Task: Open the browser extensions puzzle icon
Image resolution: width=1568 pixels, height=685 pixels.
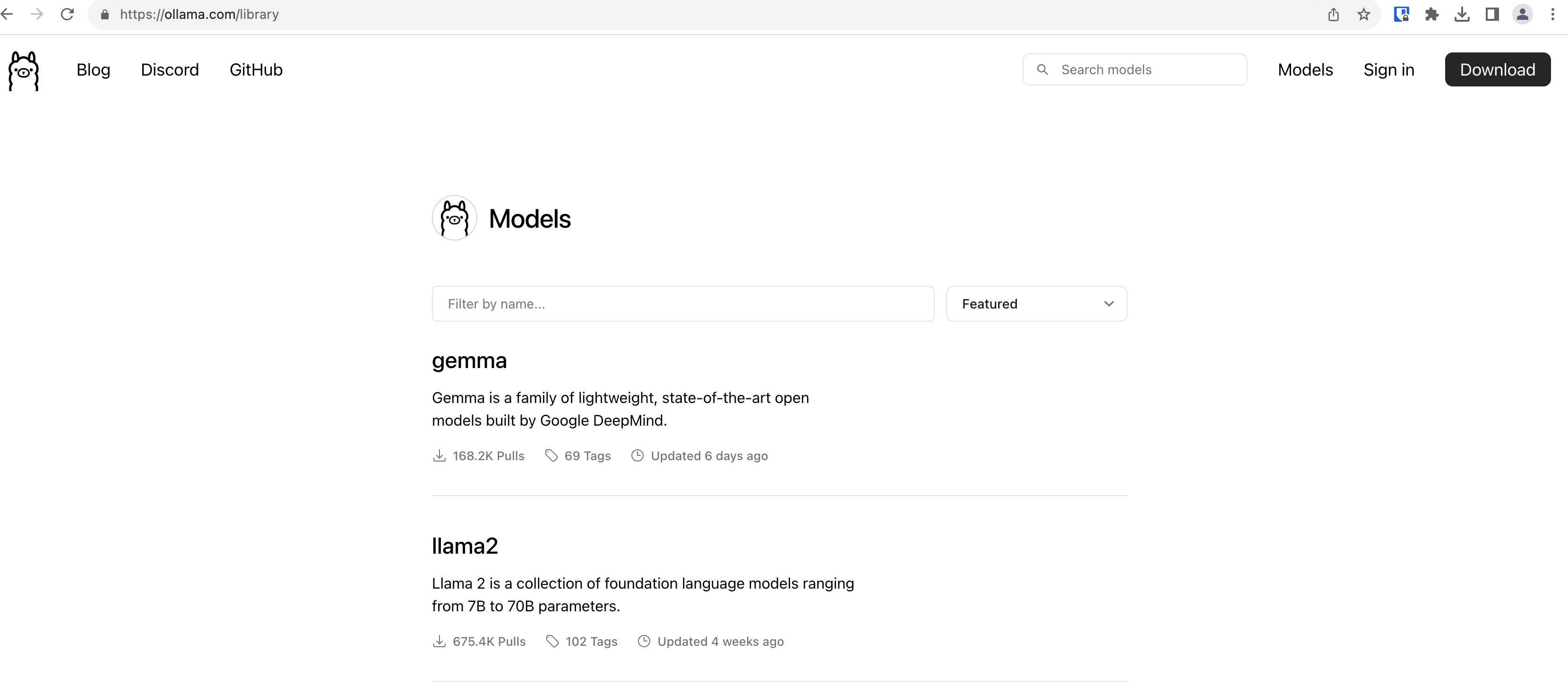Action: (x=1431, y=14)
